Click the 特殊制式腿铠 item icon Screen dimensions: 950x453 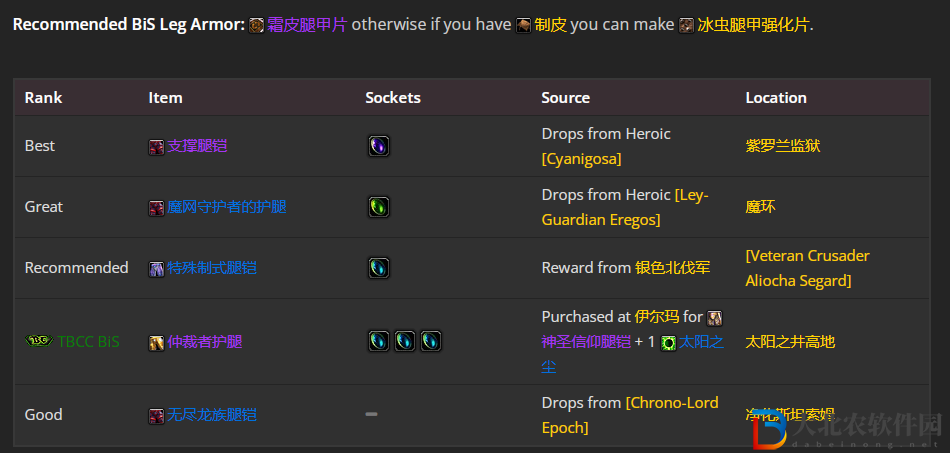tap(156, 269)
